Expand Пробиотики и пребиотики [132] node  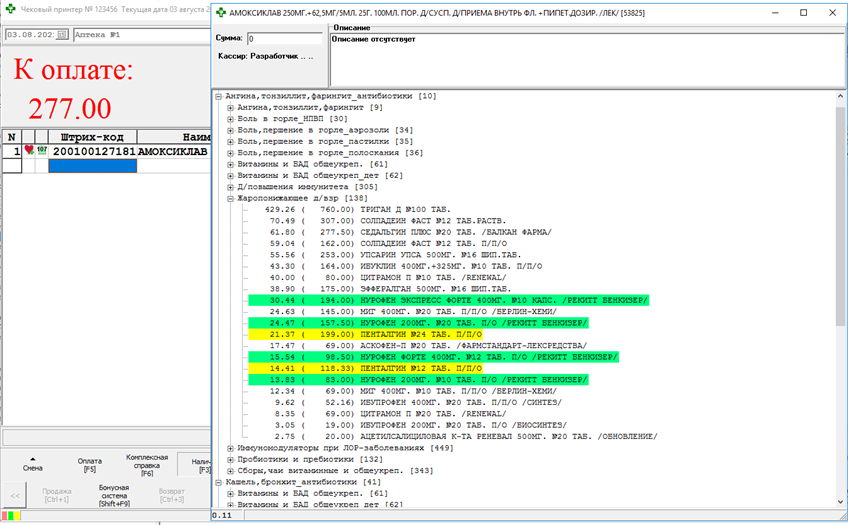pyautogui.click(x=230, y=460)
